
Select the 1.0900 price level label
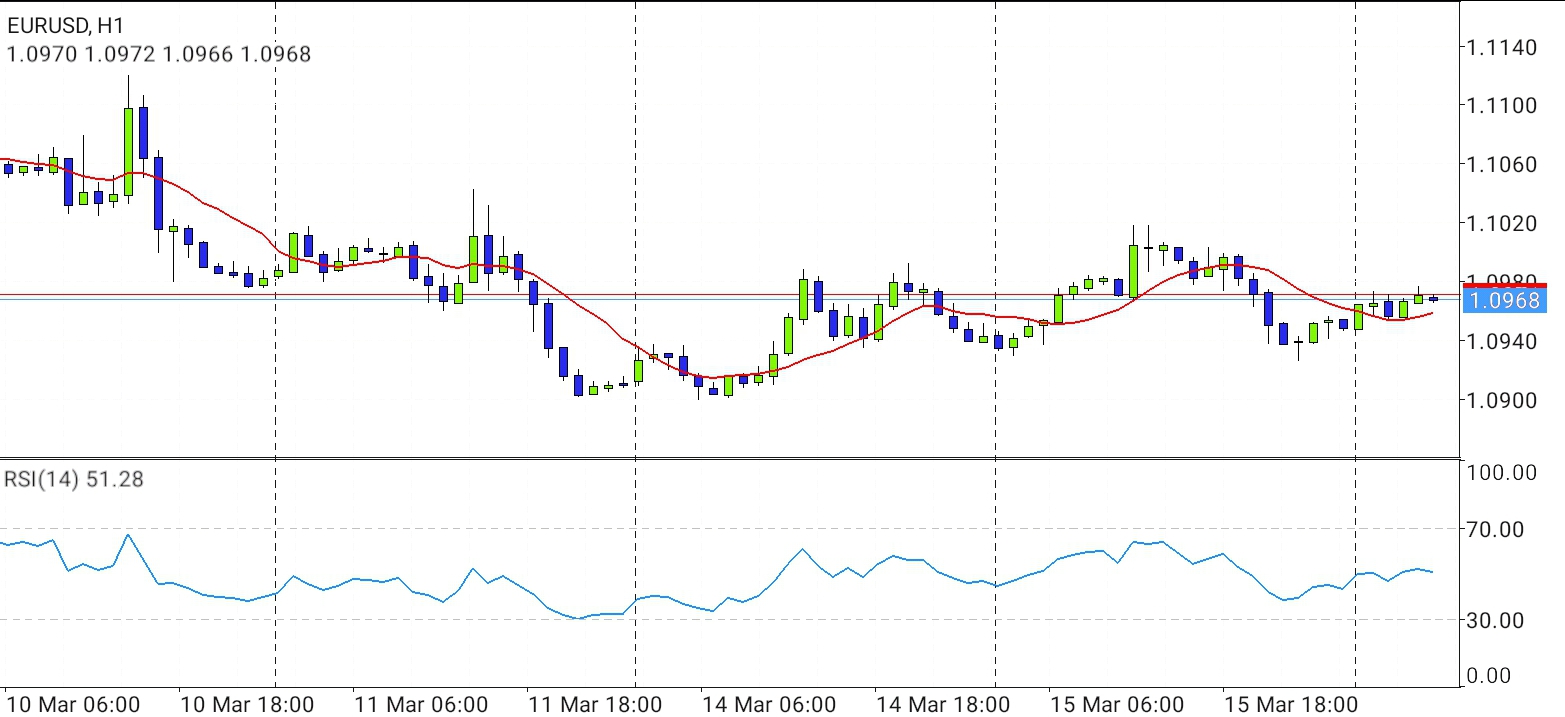1500,401
